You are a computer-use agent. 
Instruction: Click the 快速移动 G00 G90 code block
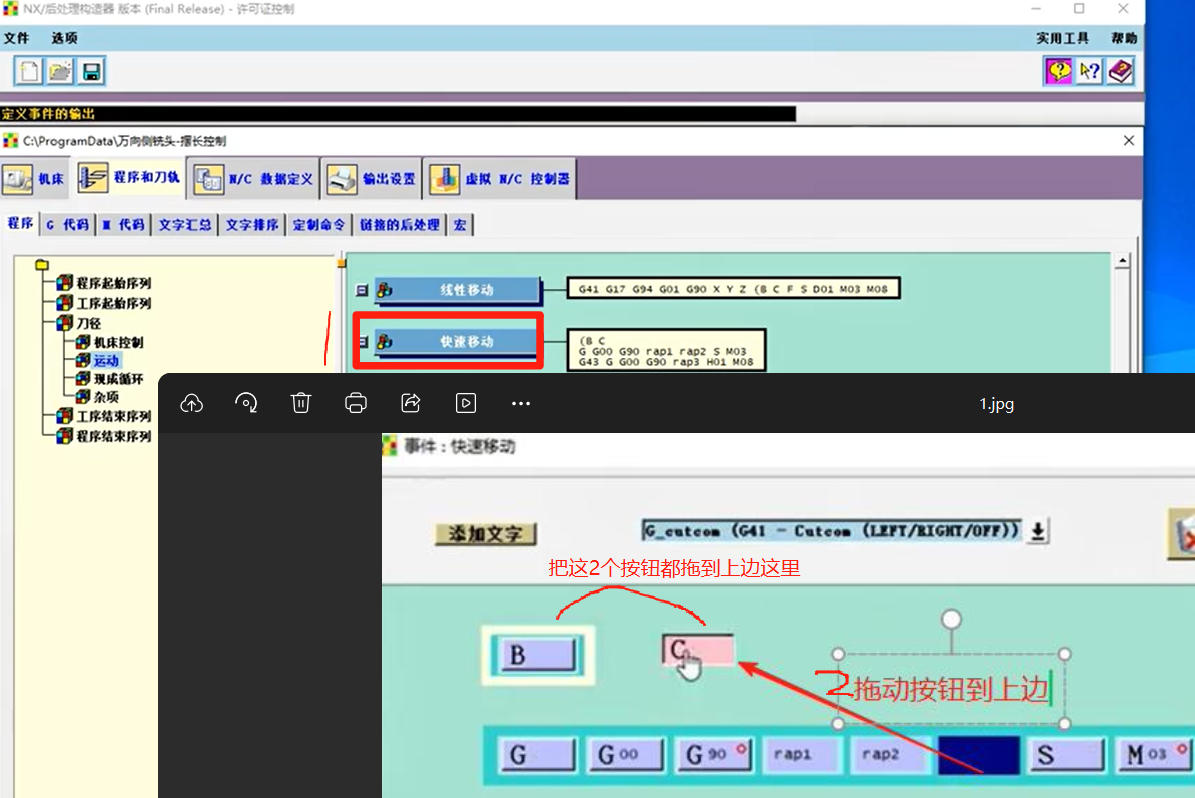pos(666,350)
